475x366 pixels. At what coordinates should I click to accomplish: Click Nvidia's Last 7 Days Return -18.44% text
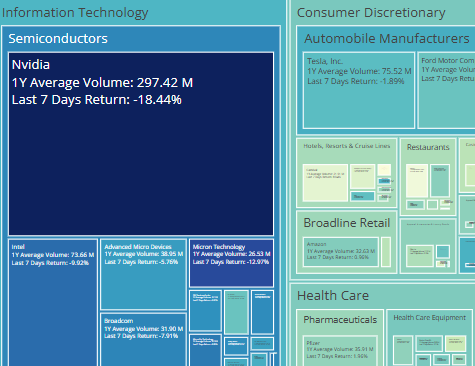click(97, 100)
